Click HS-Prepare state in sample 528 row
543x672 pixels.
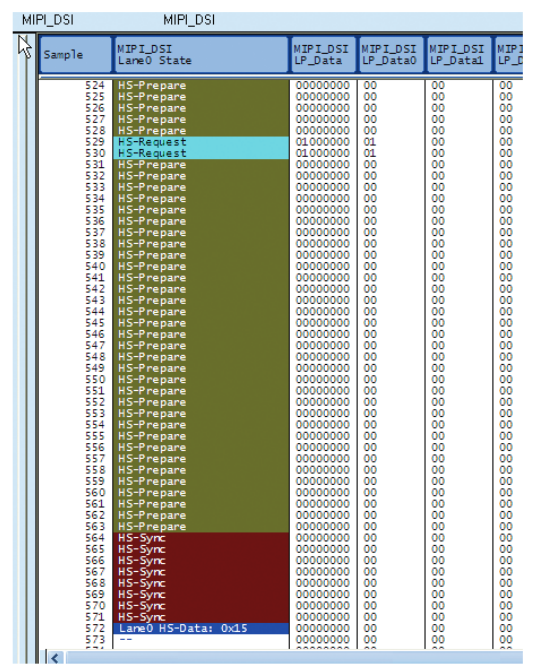[x=201, y=131]
